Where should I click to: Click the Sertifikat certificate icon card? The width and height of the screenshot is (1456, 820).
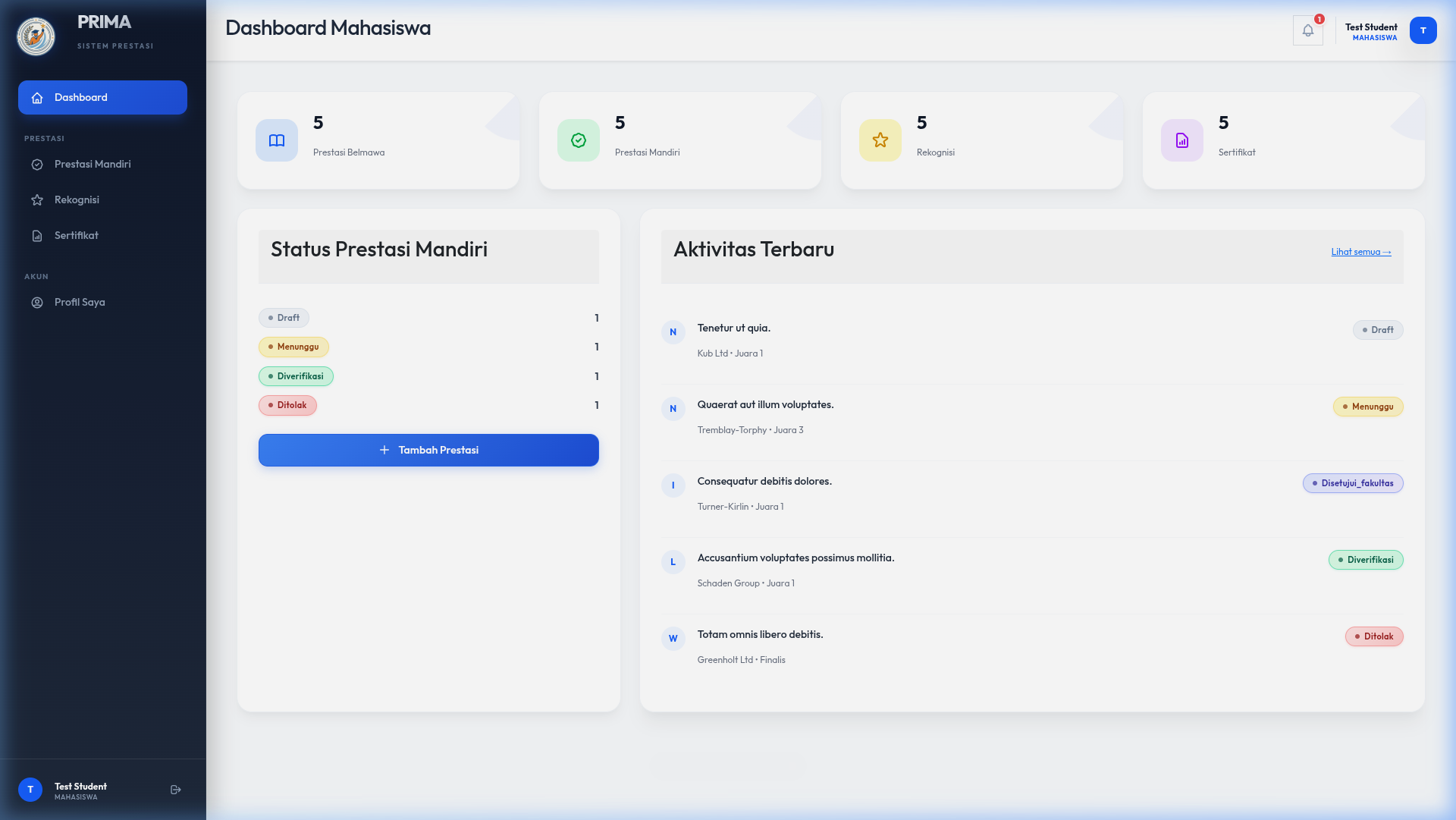coord(1181,140)
